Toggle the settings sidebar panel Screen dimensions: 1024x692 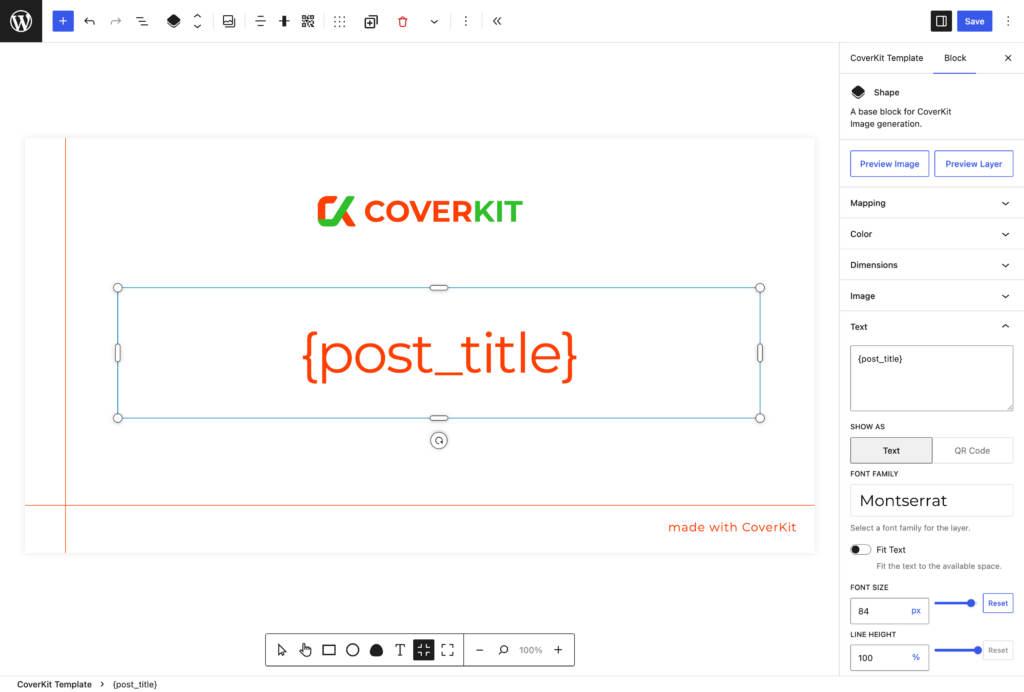pos(941,21)
